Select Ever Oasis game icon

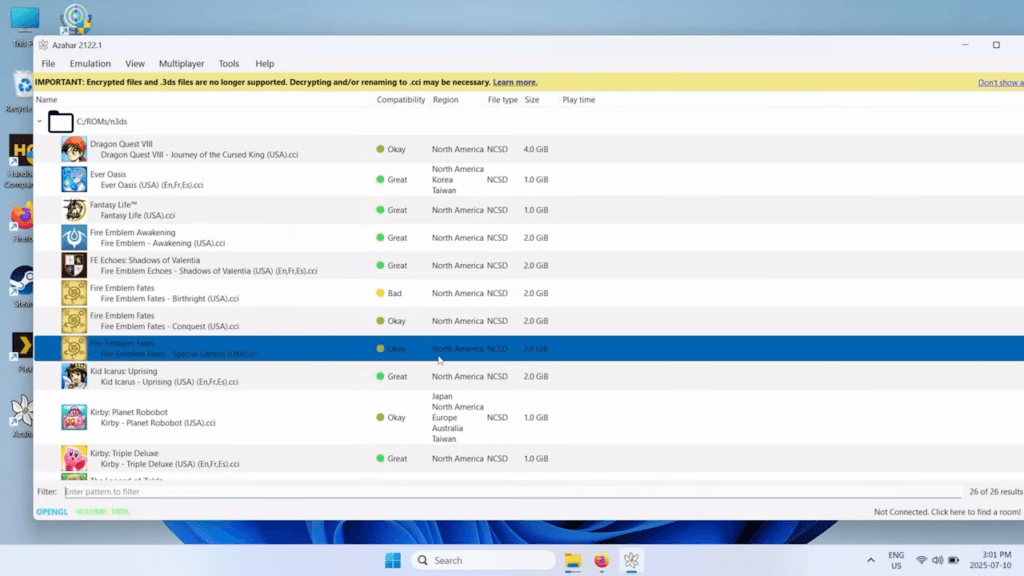(74, 179)
